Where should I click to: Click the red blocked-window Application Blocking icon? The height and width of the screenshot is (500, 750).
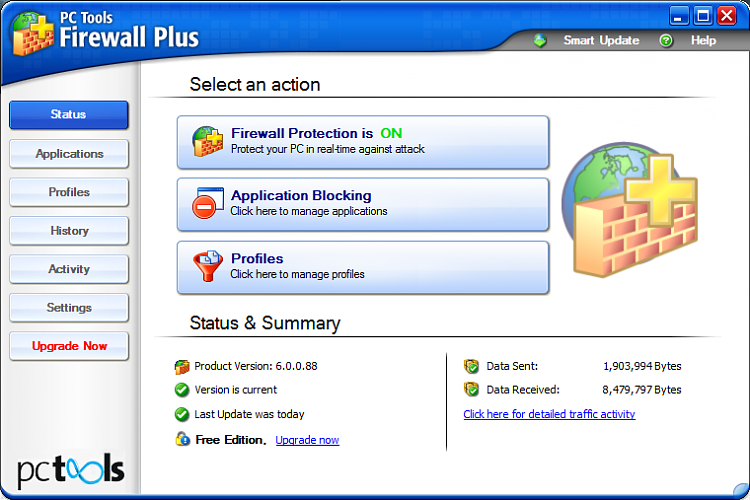(x=208, y=203)
